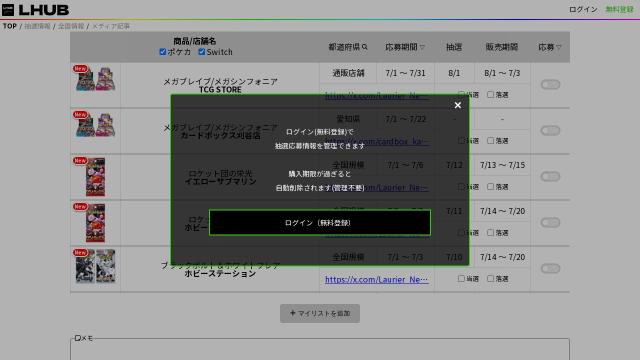The image size is (640, 360).
Task: Tick the 落選 checkbox in first row
Action: [490, 95]
